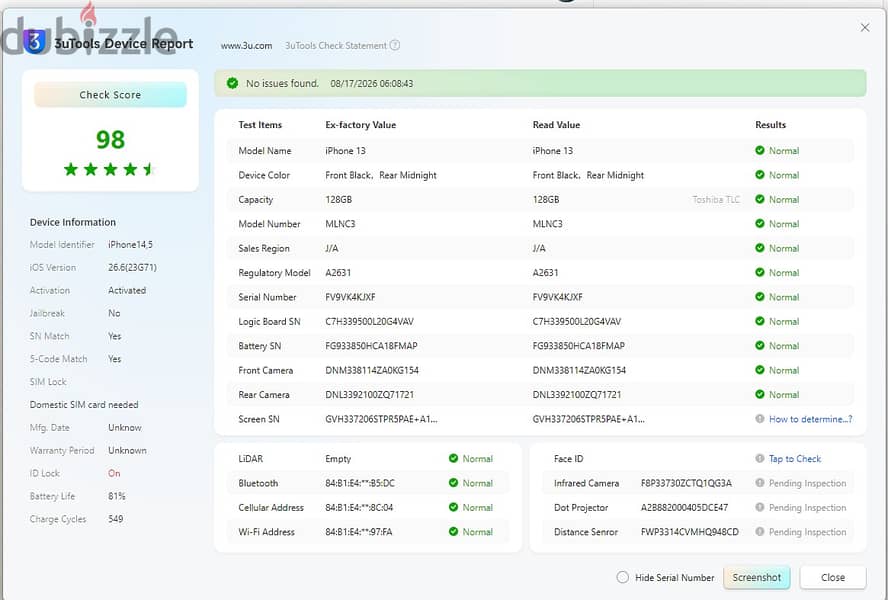Click the Charge Cycles value 549

(116, 518)
